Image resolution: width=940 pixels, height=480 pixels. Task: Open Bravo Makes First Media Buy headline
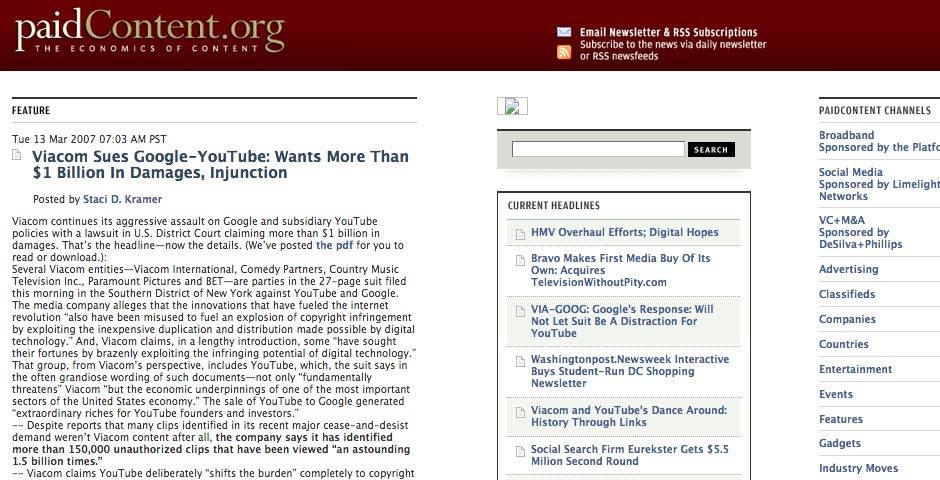620,270
